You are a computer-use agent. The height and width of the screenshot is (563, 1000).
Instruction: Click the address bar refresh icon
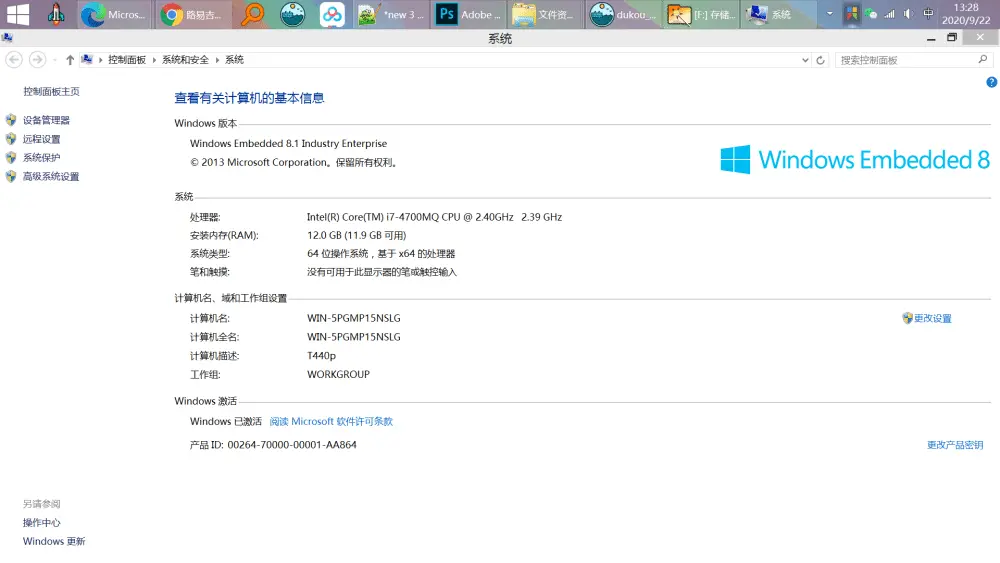(821, 60)
